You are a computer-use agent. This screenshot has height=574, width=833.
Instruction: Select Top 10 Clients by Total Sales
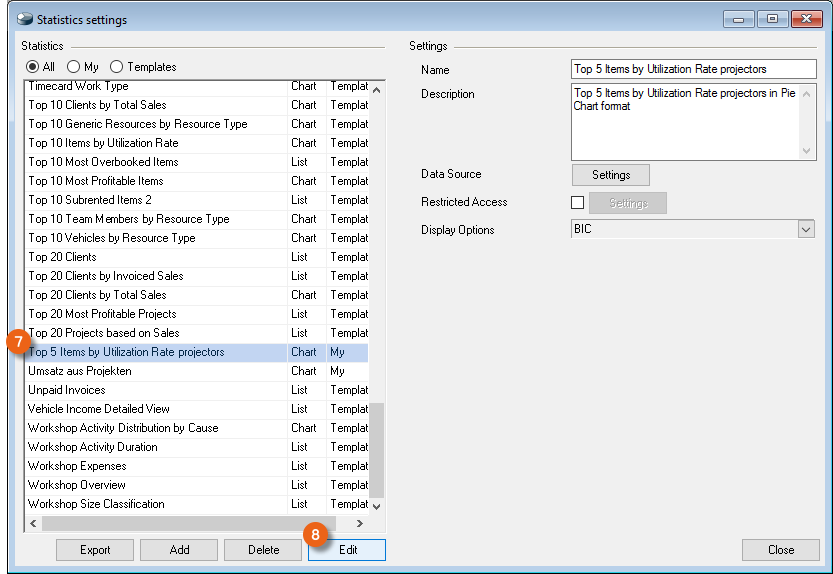click(x=97, y=105)
